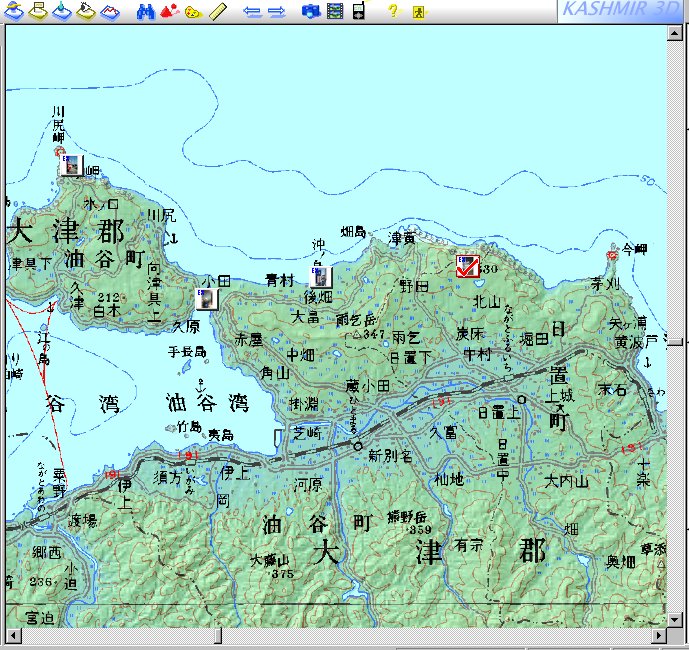Open the color palette settings icon
689x650 pixels.
[x=193, y=12]
